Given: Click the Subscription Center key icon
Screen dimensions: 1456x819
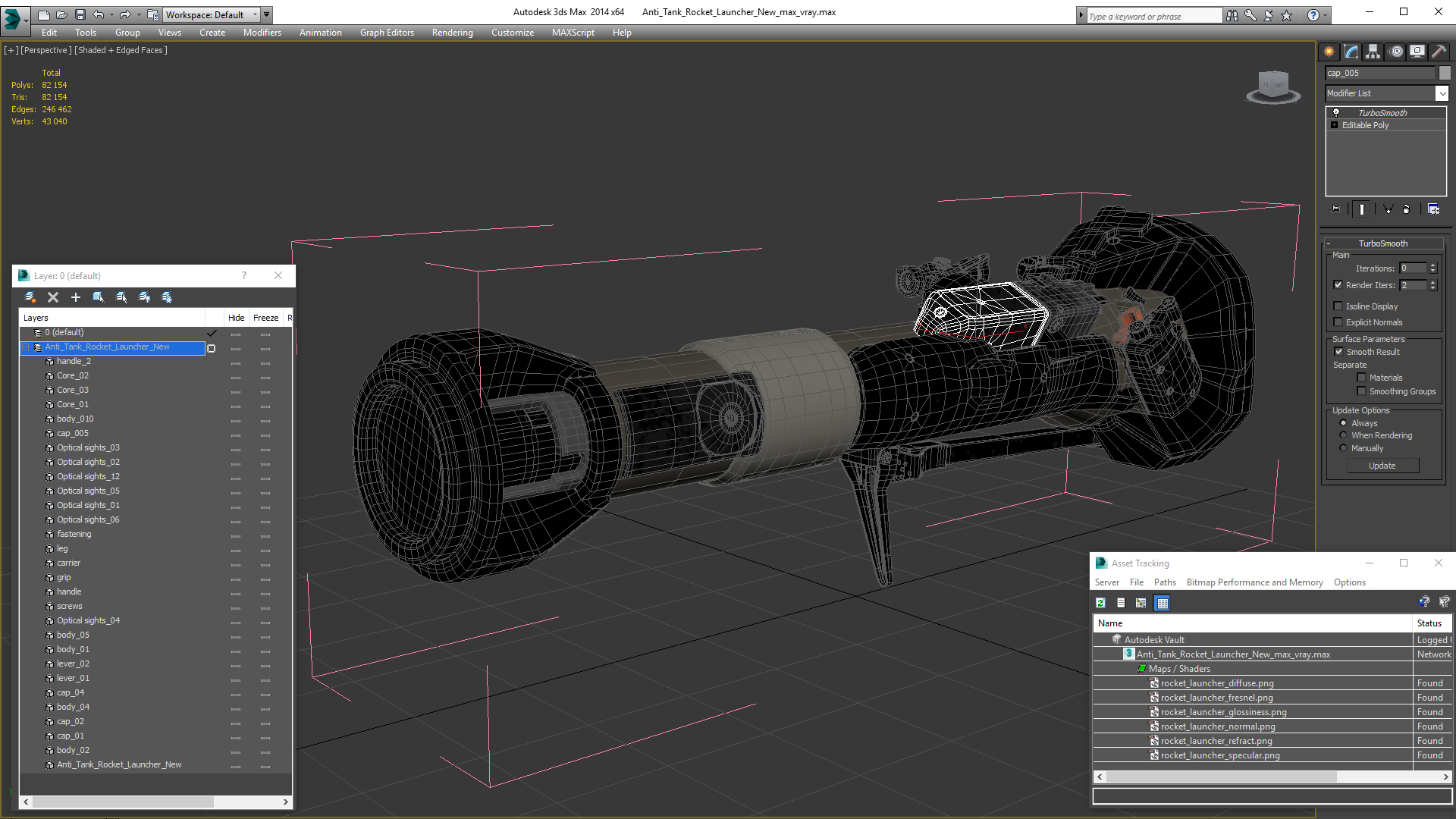Looking at the screenshot, I should pos(1250,15).
